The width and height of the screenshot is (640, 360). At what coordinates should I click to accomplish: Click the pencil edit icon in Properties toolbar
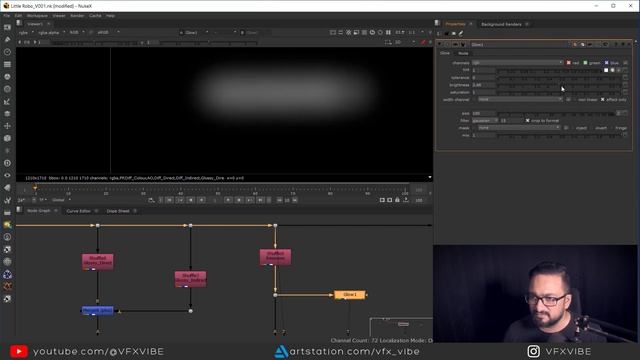point(461,33)
